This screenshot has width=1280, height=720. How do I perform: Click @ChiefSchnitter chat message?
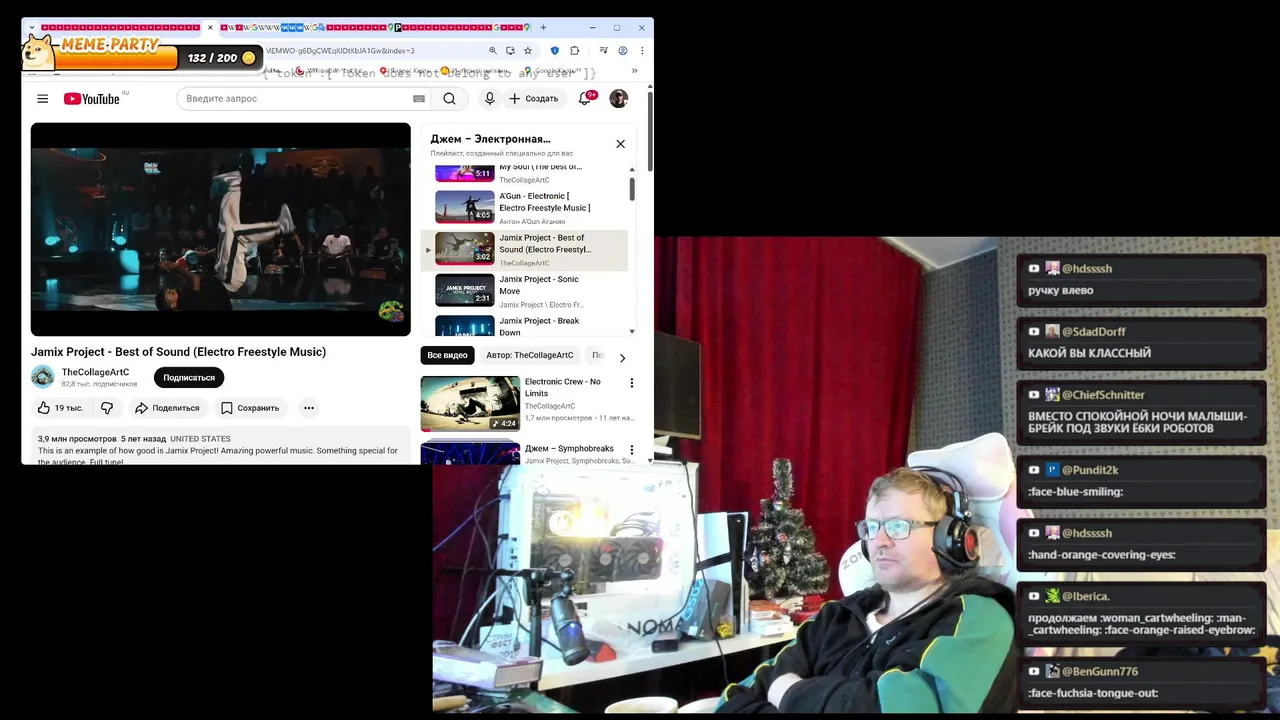1141,411
